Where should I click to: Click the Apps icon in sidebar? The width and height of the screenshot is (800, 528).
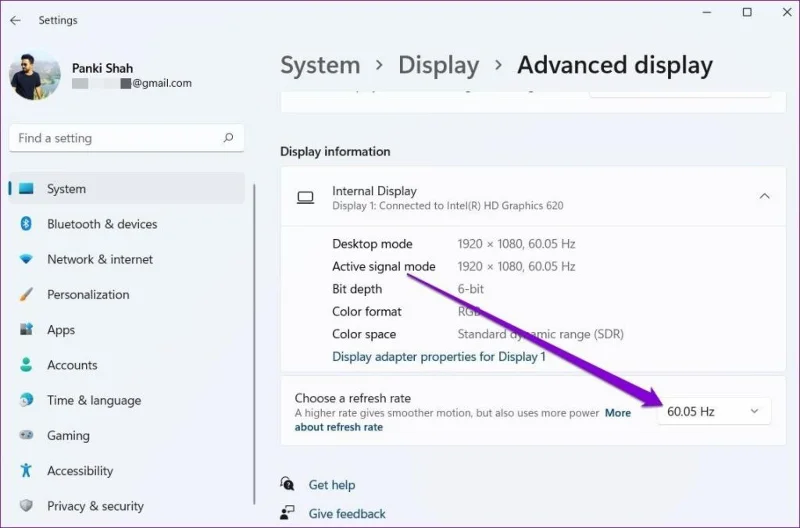click(x=26, y=329)
